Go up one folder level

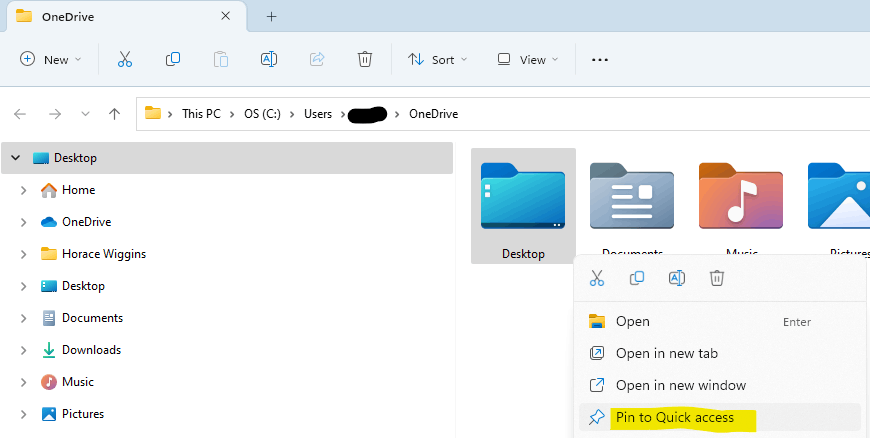click(114, 114)
